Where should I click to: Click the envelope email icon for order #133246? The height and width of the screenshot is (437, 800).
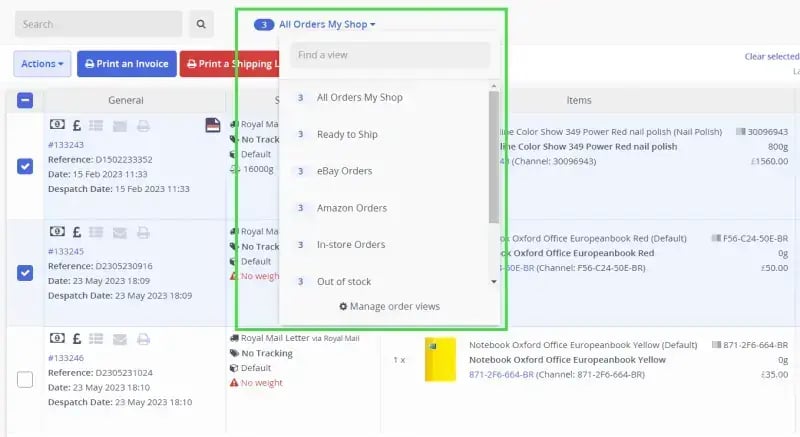tap(120, 339)
